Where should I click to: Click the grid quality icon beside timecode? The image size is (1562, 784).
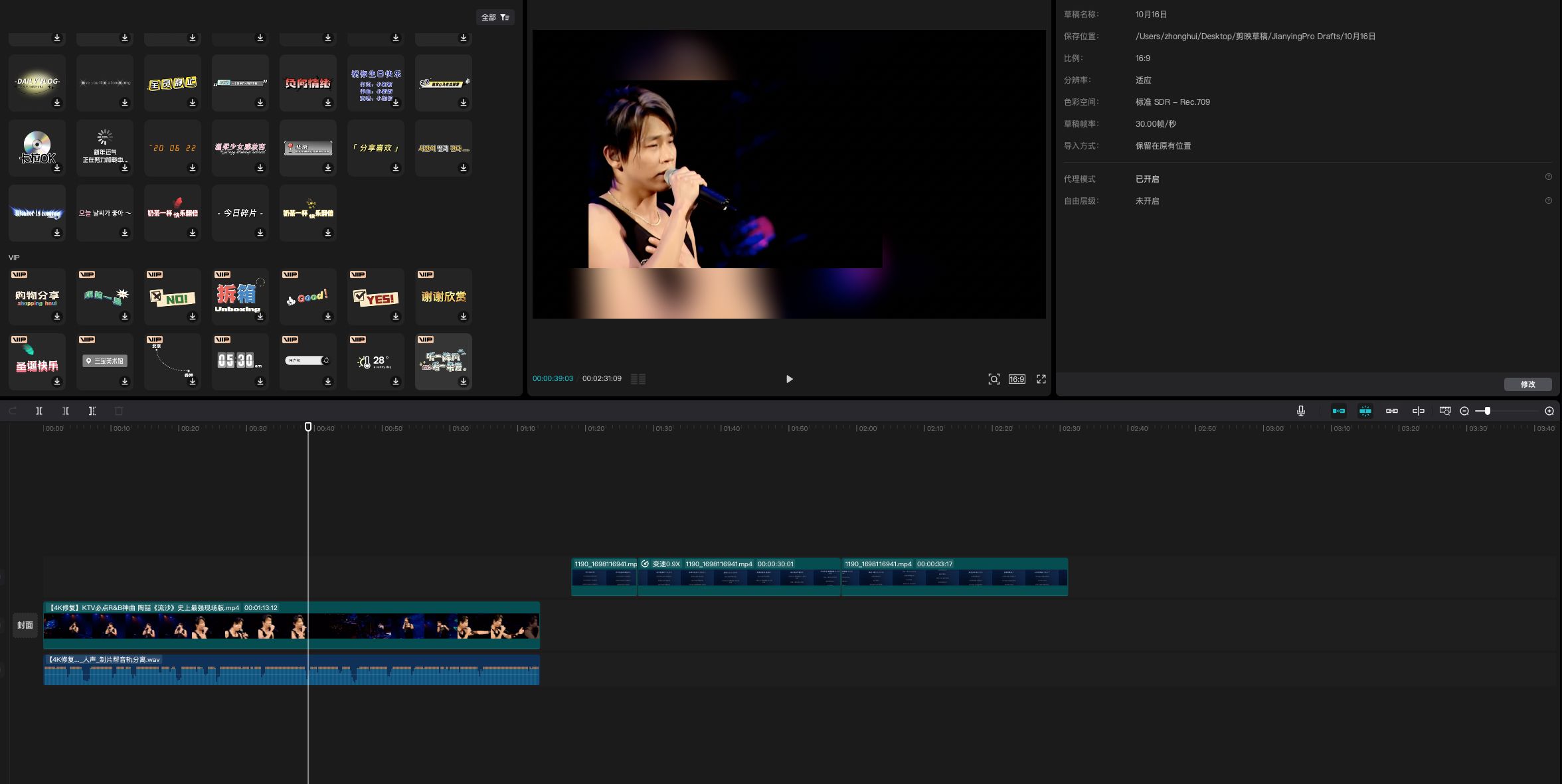click(x=638, y=379)
